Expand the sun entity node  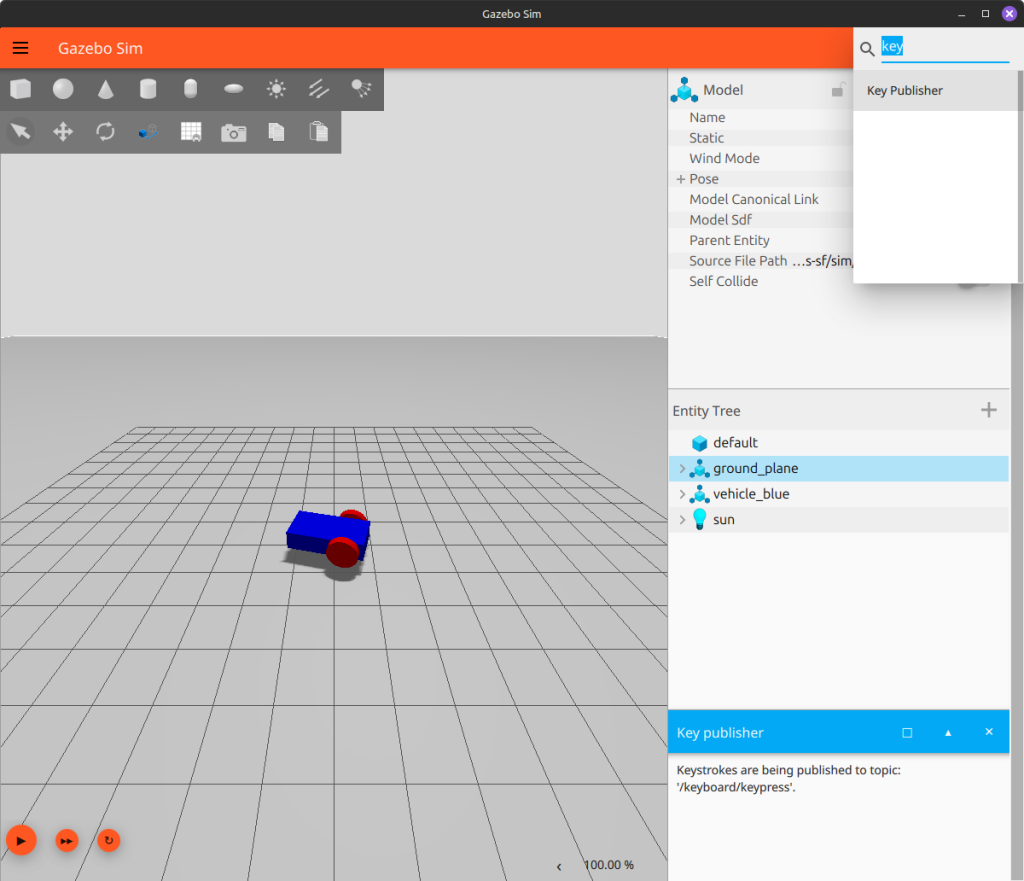click(682, 520)
